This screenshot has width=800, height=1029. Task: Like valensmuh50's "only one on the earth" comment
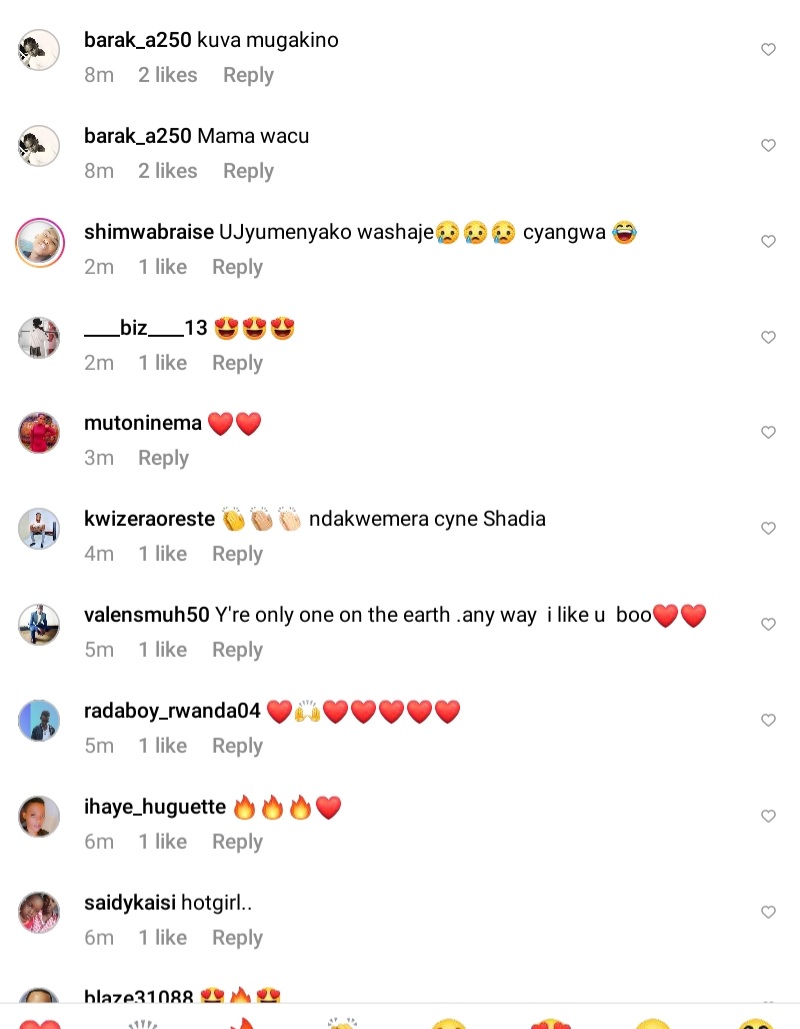768,625
